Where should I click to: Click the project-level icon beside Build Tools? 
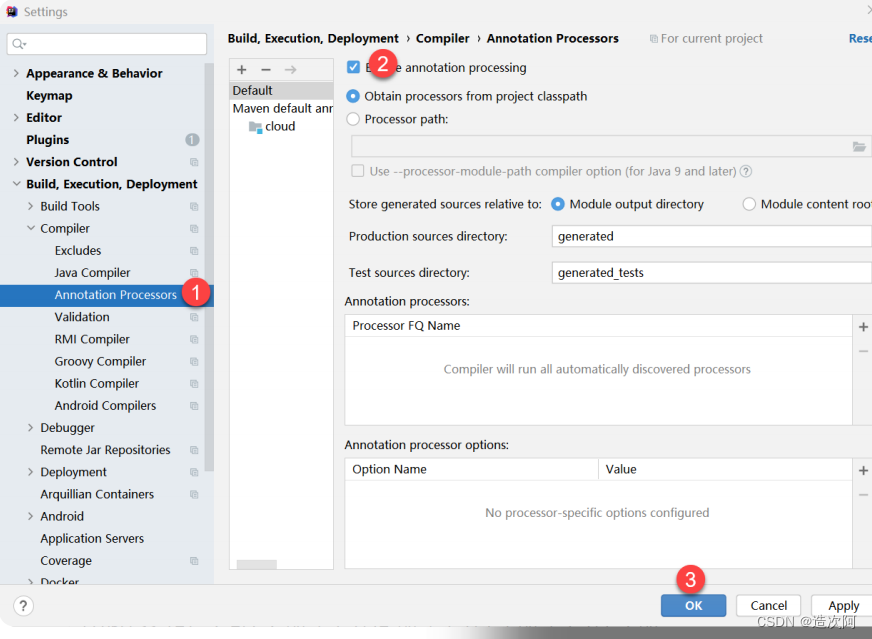click(194, 206)
